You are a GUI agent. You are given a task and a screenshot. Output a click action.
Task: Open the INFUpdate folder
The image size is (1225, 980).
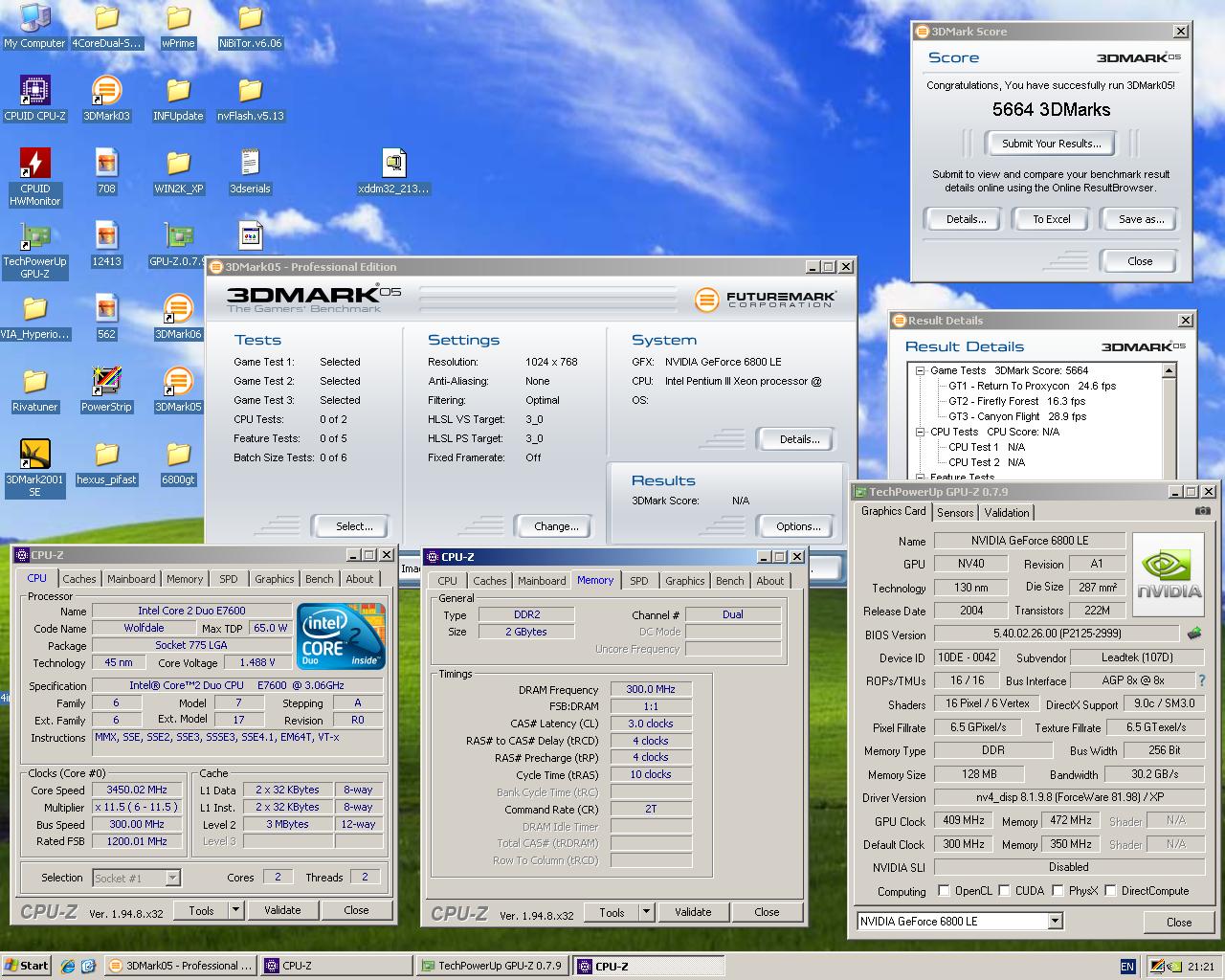point(178,99)
